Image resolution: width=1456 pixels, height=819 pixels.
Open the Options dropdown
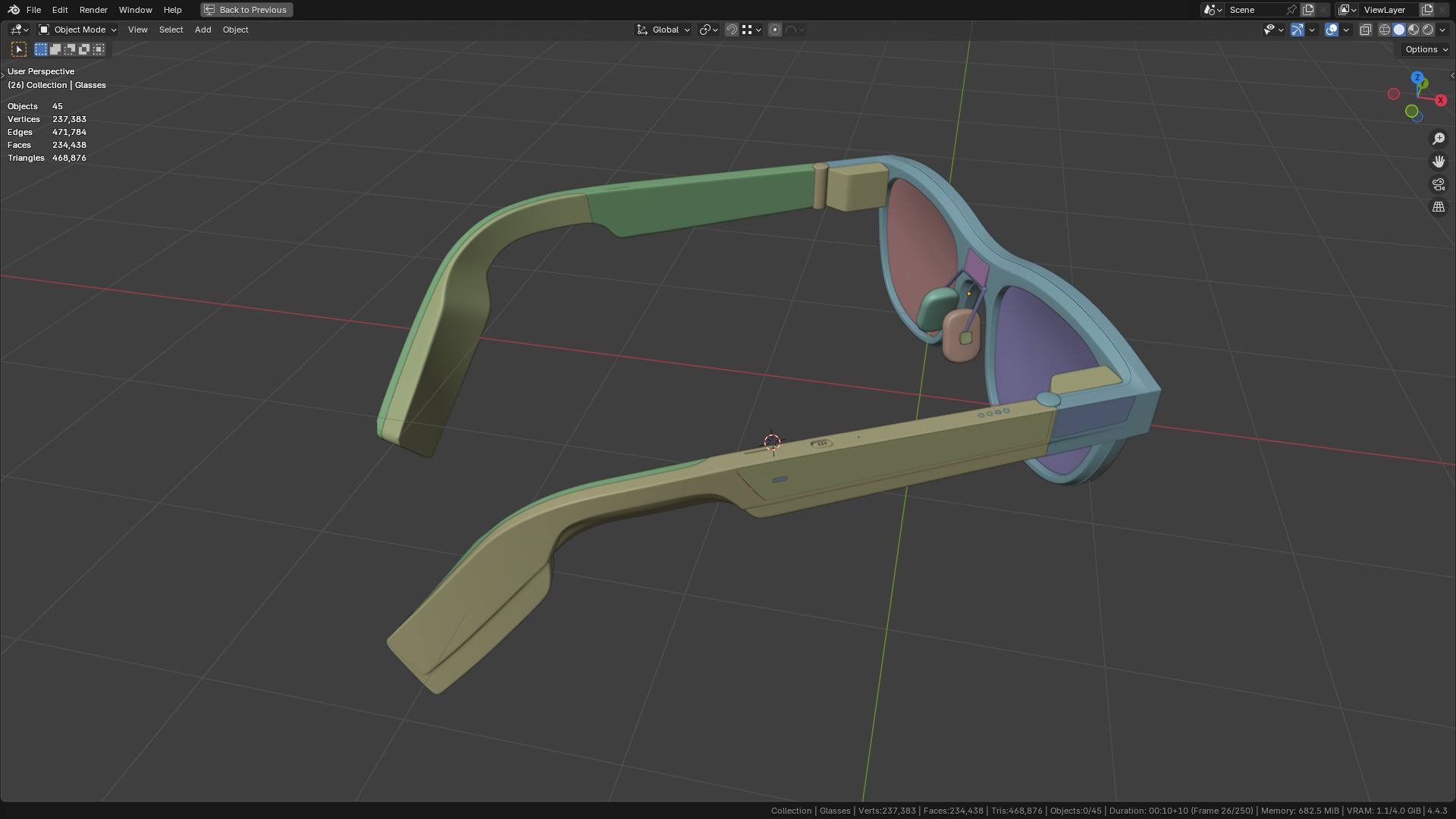[x=1426, y=49]
